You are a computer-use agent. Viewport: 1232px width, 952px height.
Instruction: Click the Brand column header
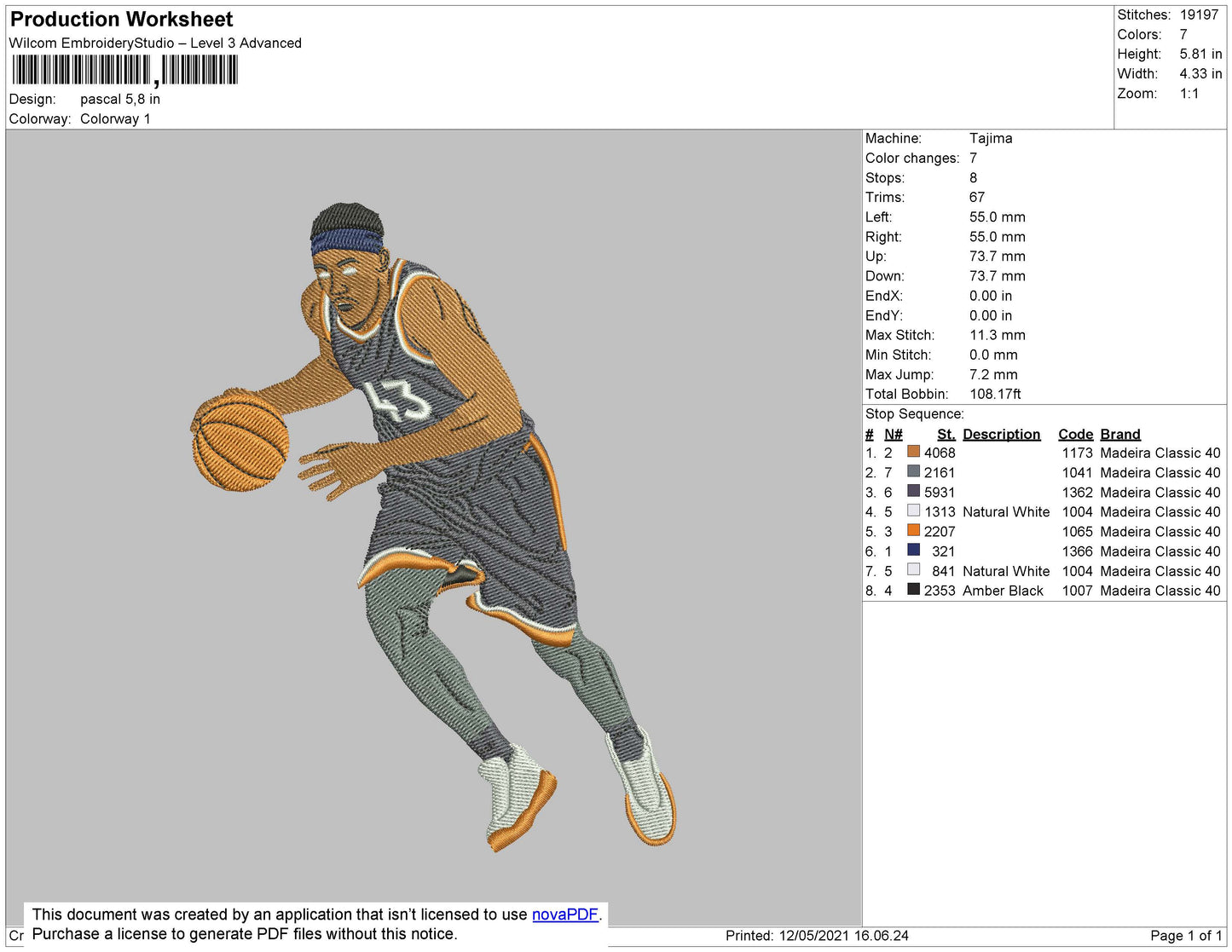1119,434
